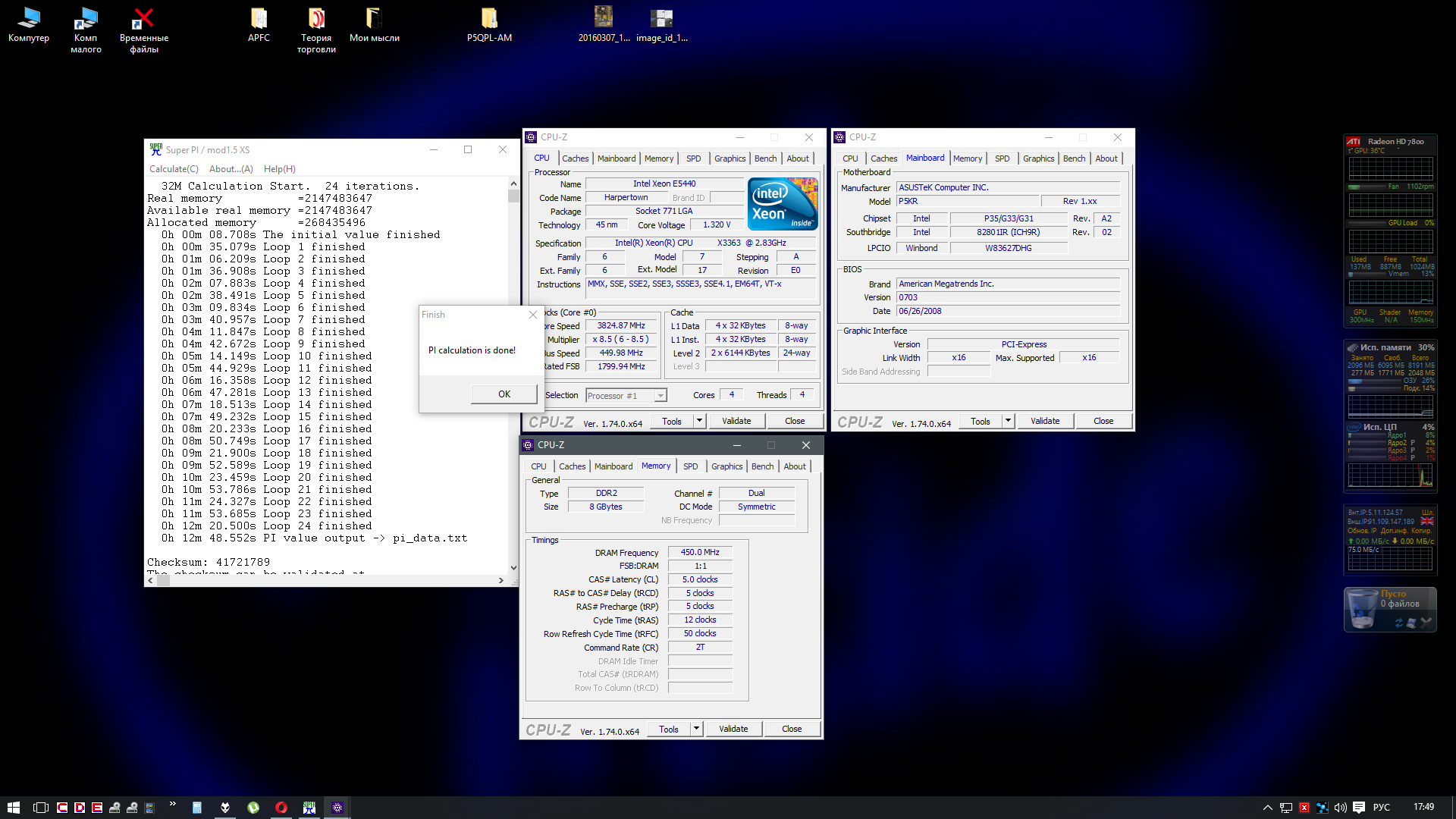Click the Windows Start button

[x=13, y=808]
